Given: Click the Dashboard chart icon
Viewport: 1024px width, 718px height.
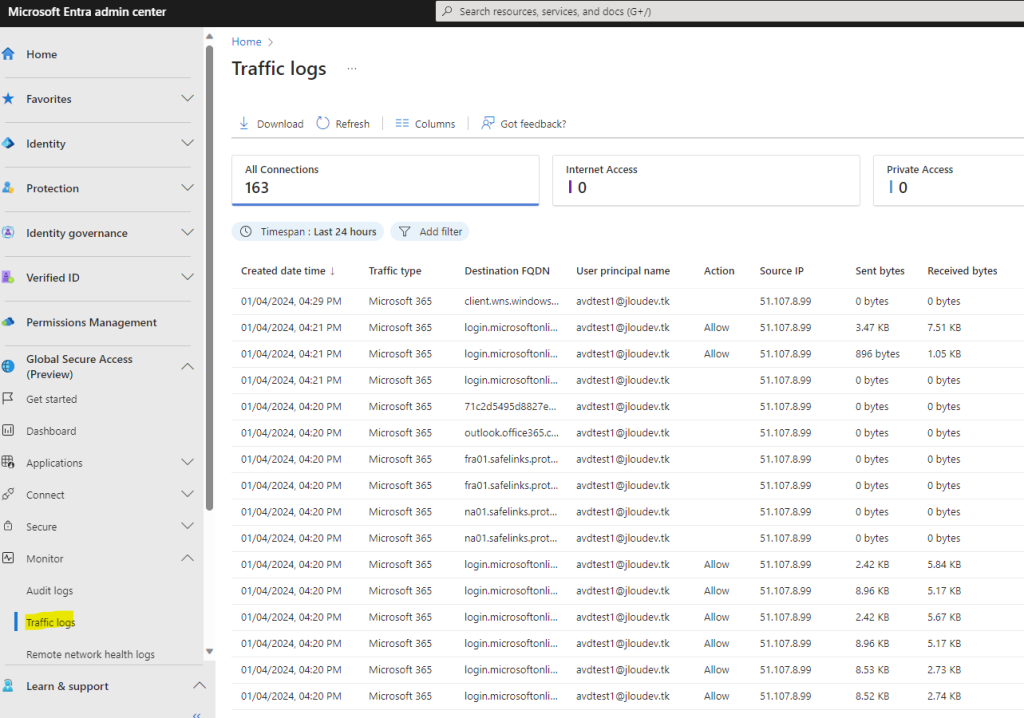Looking at the screenshot, I should point(8,431).
